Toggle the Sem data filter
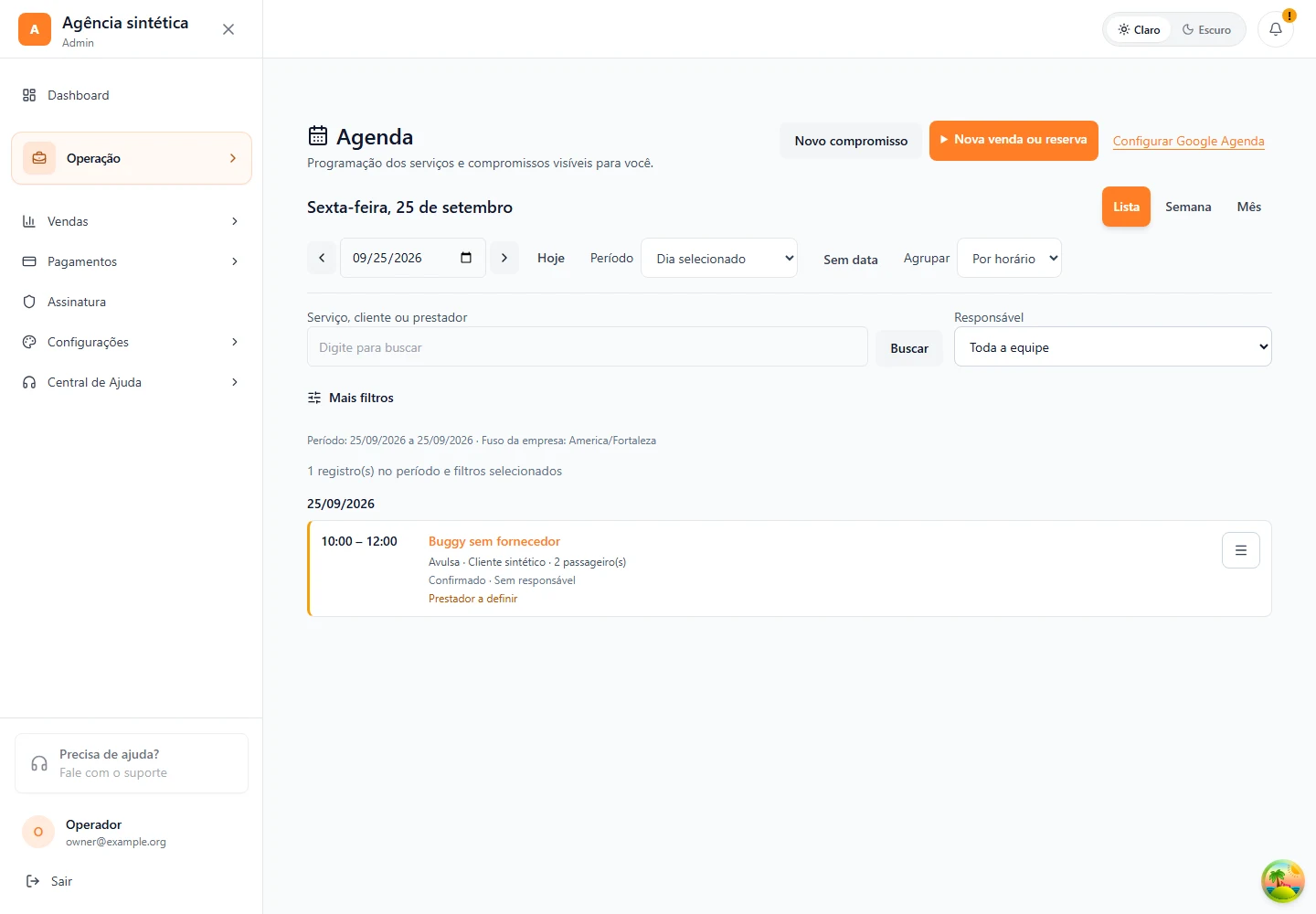This screenshot has width=1316, height=914. tap(850, 260)
